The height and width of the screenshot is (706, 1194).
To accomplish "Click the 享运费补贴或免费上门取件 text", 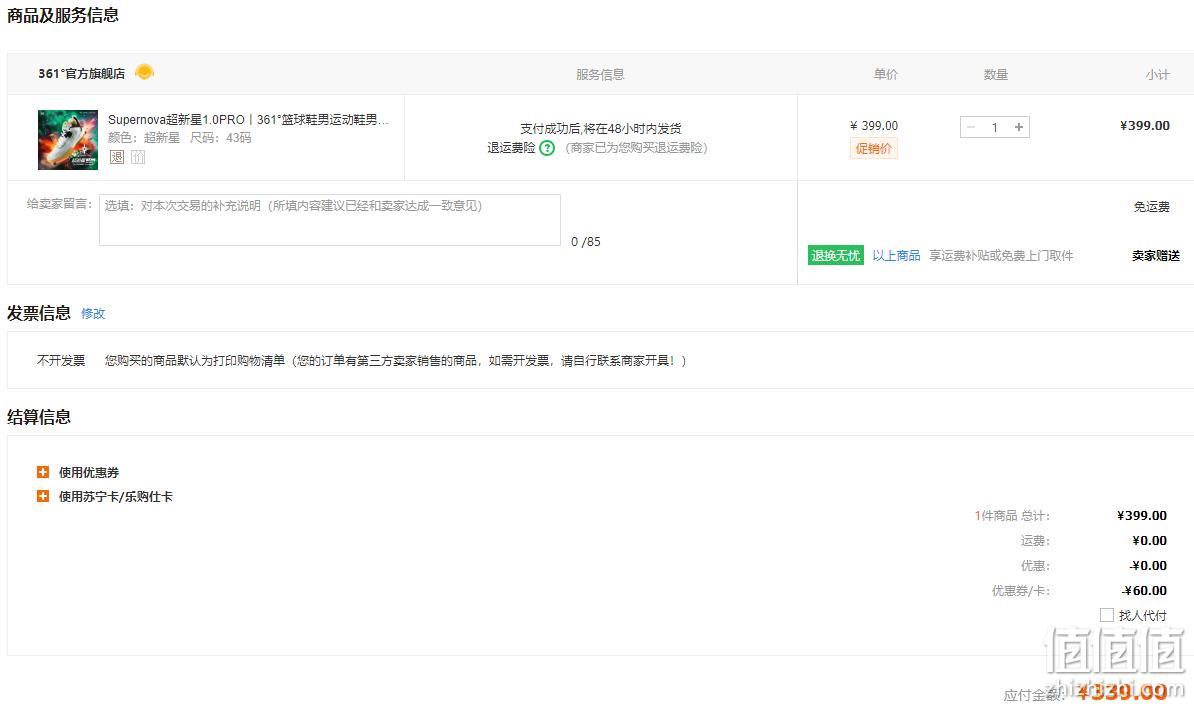I will click(x=1001, y=256).
